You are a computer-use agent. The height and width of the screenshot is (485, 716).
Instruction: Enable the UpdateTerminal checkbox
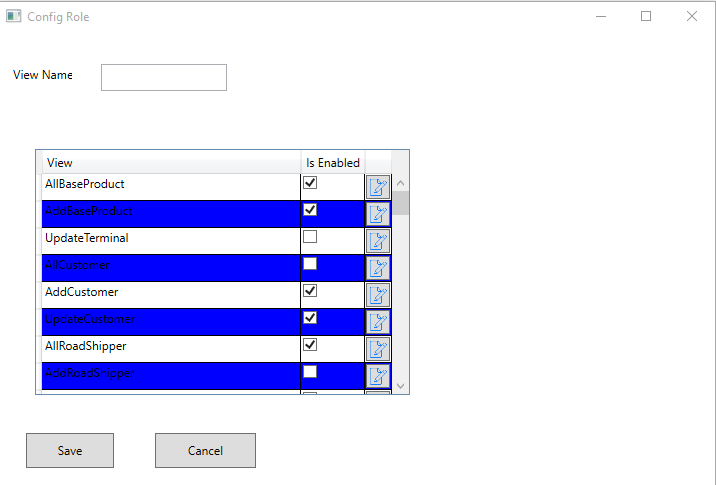pyautogui.click(x=310, y=237)
